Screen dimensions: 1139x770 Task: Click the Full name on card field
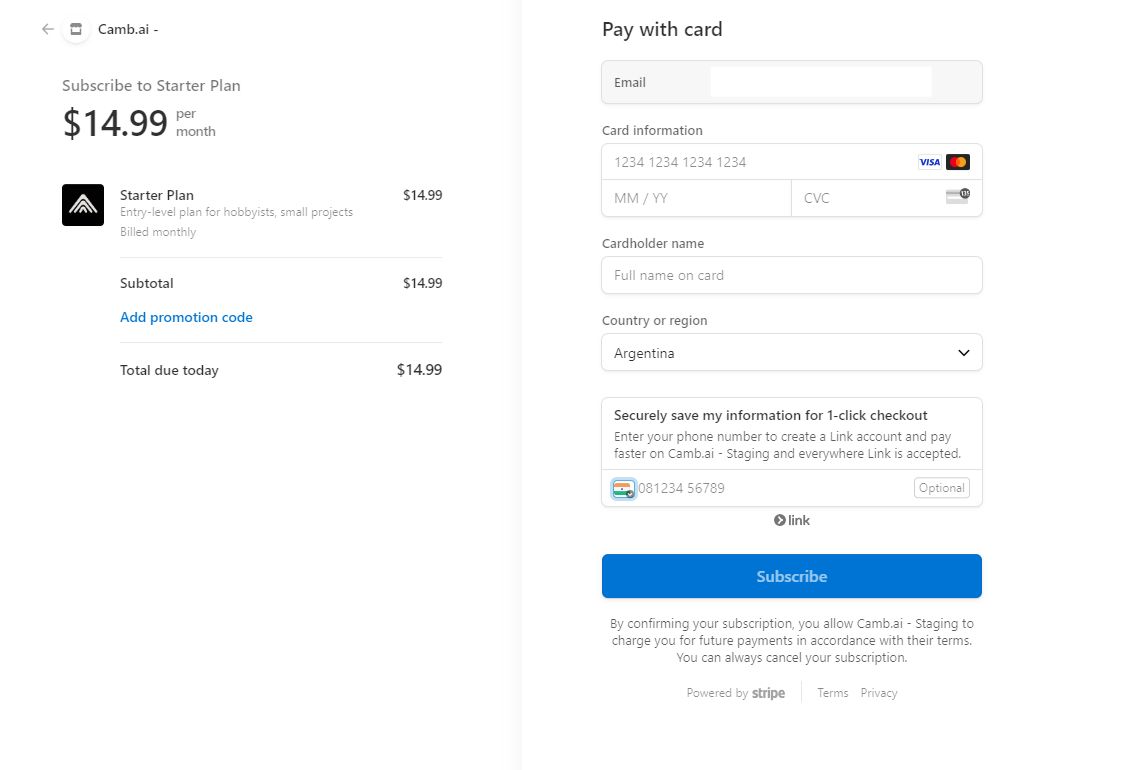791,275
